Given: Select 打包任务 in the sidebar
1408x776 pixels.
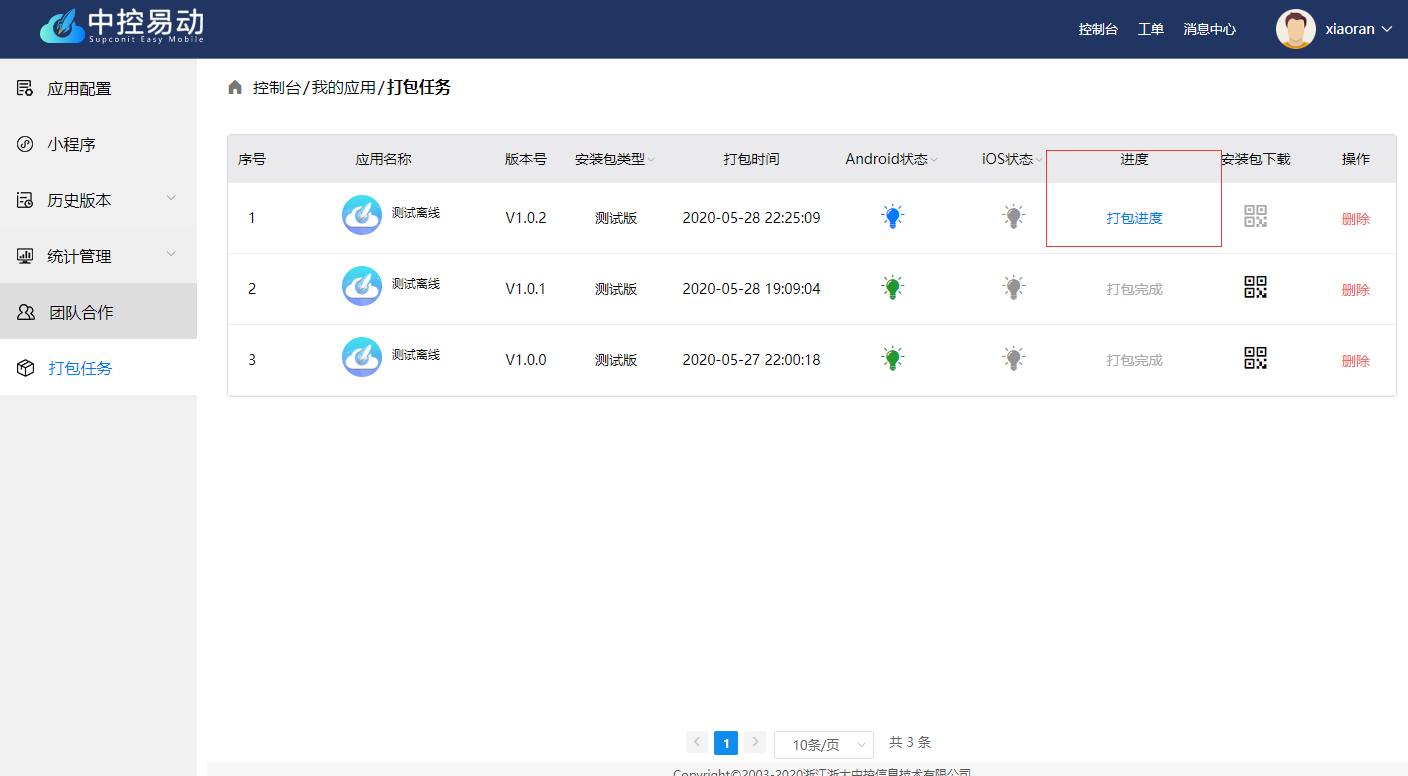Looking at the screenshot, I should (x=98, y=368).
